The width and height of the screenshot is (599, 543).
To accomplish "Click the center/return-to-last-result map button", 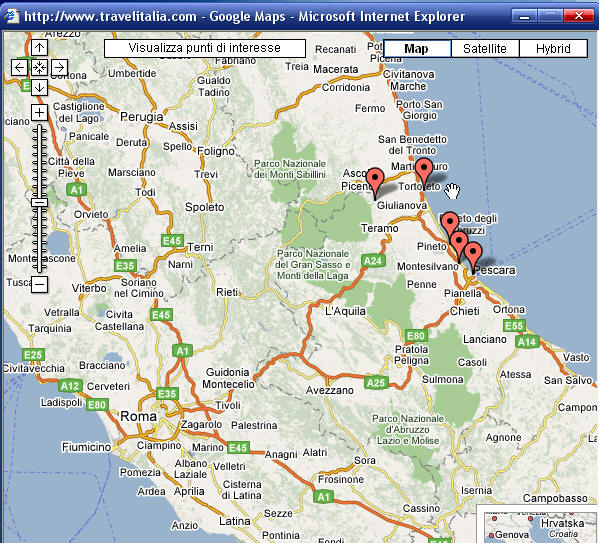I will [39, 68].
